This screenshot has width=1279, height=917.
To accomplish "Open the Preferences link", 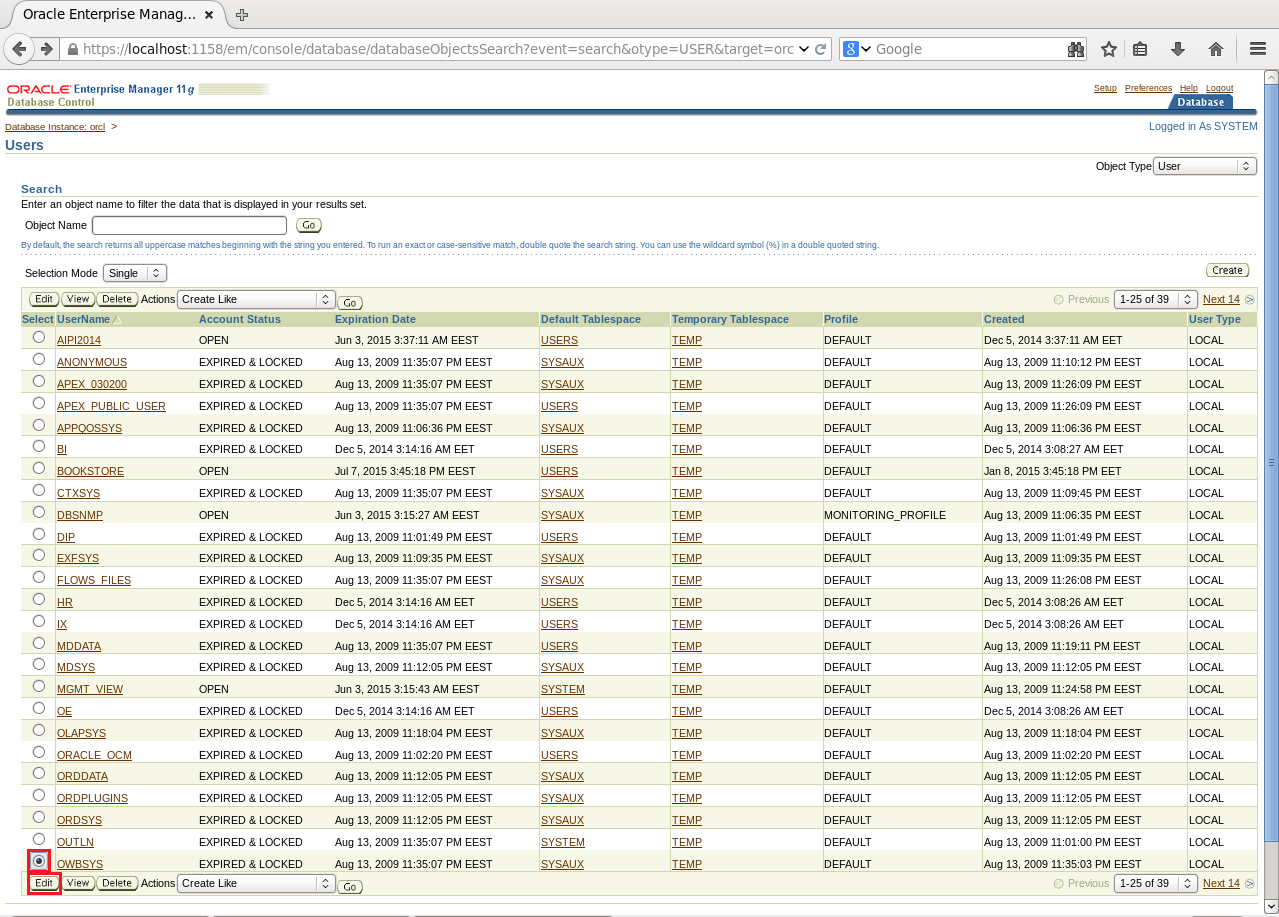I will coord(1148,88).
